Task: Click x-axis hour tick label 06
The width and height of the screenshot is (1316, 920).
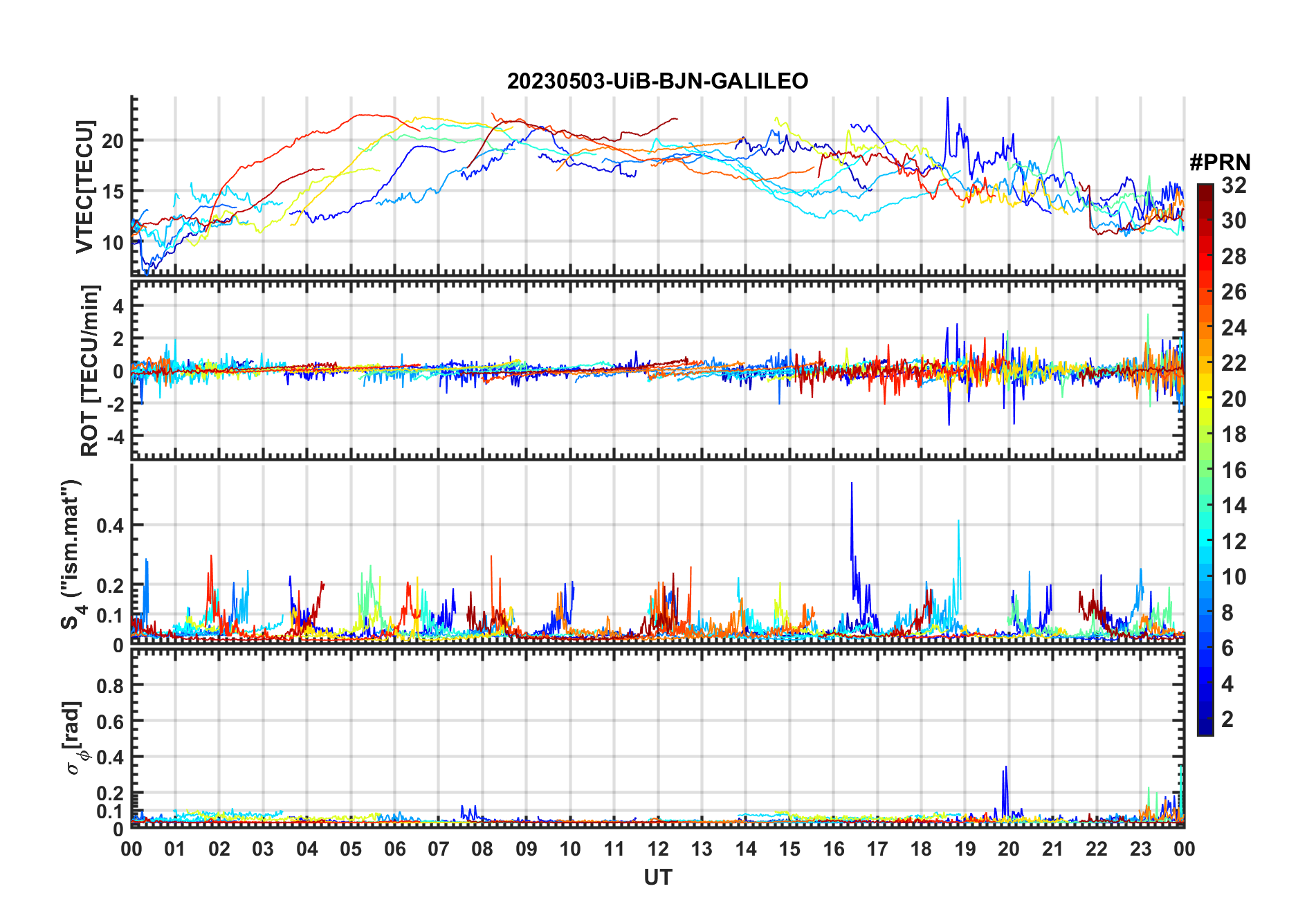Action: tap(395, 849)
